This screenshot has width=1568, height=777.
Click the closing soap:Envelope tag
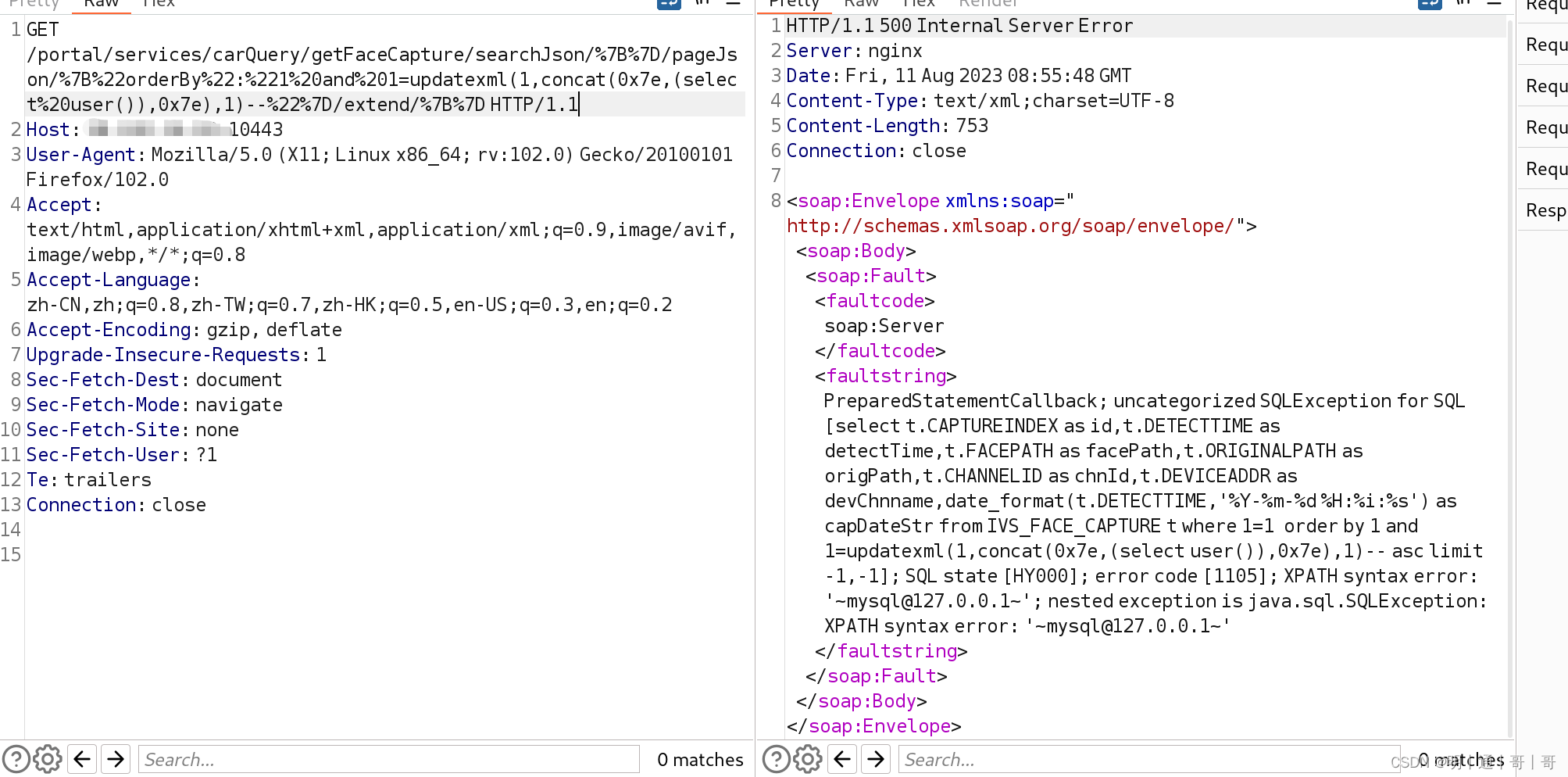tap(874, 726)
